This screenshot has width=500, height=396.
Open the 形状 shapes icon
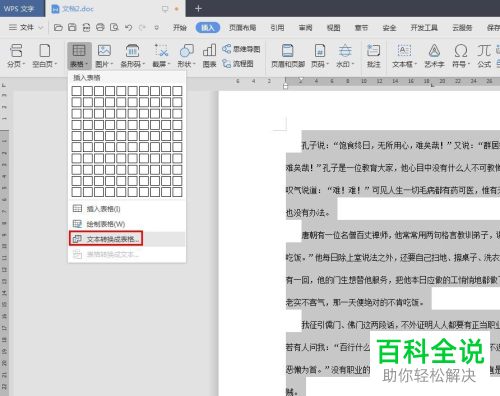[186, 51]
